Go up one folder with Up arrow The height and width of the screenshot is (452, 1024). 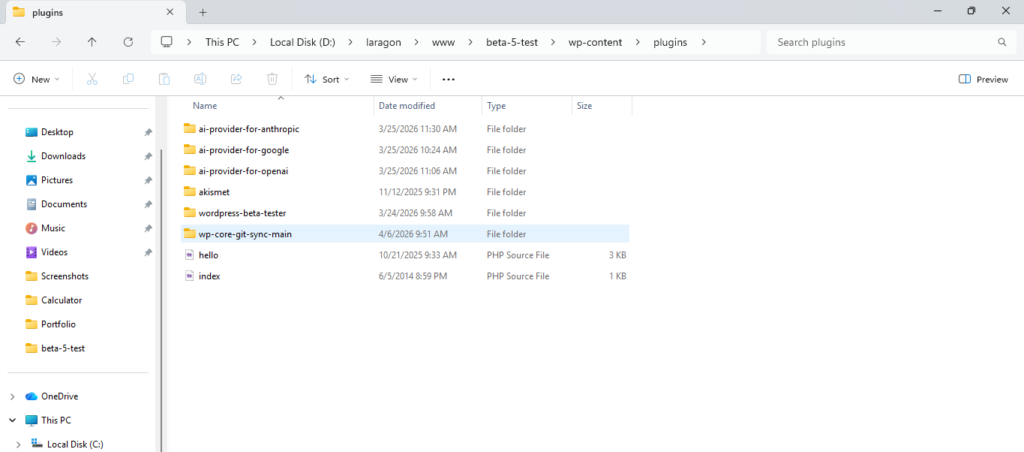tap(92, 42)
